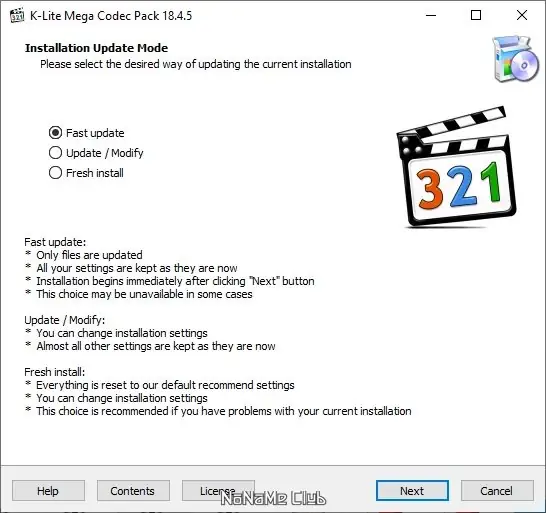View the License button
This screenshot has width=546, height=513.
click(218, 491)
